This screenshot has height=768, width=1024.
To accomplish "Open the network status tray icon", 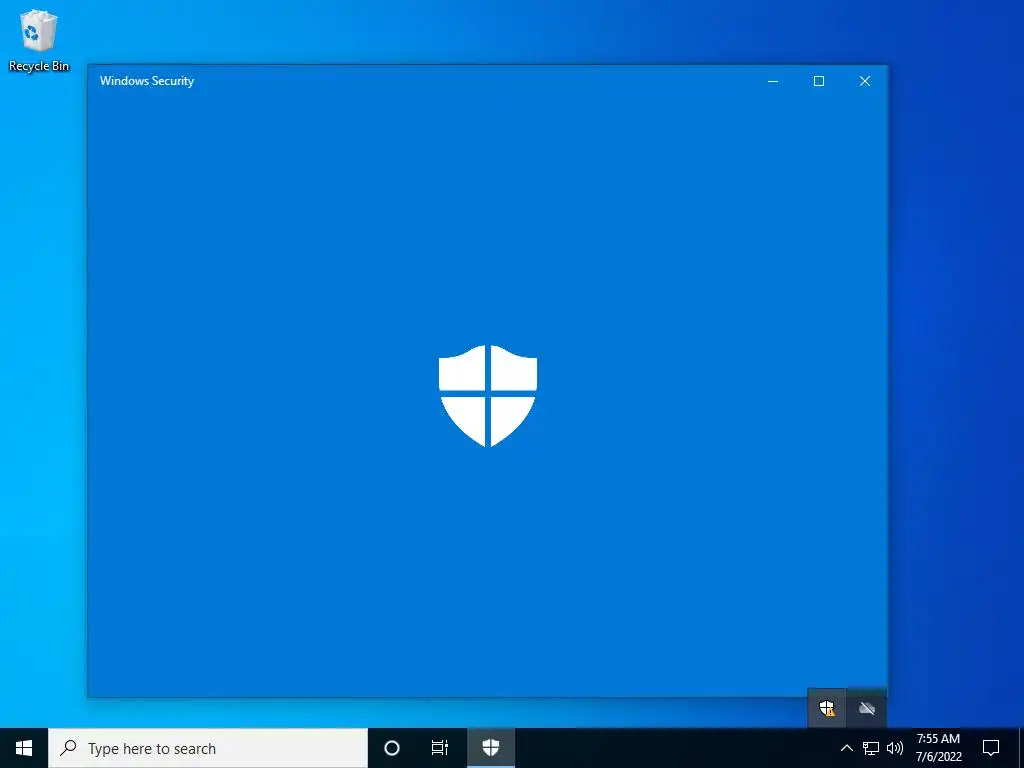I will (871, 748).
